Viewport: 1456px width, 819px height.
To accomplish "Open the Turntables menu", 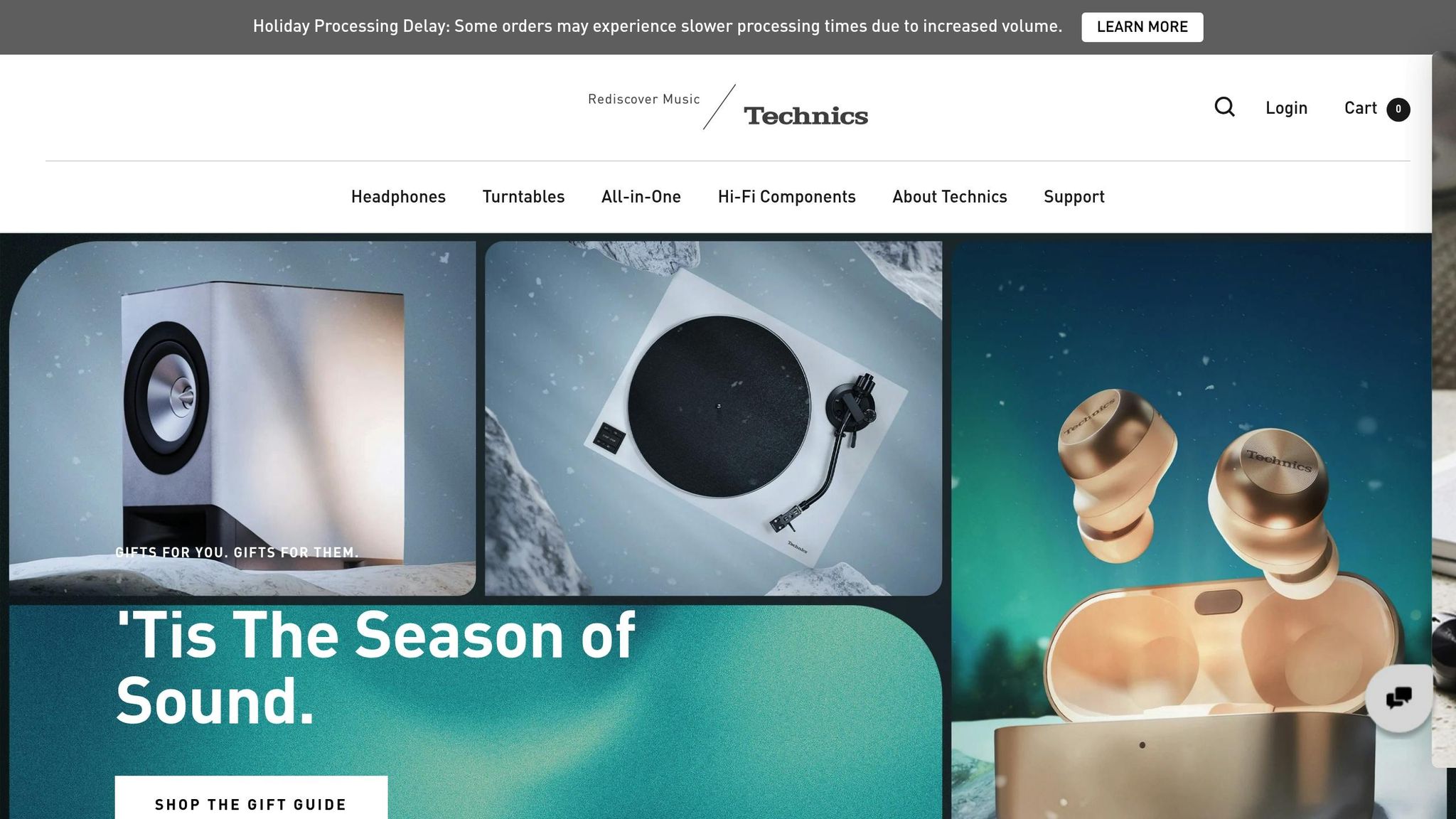I will [523, 197].
